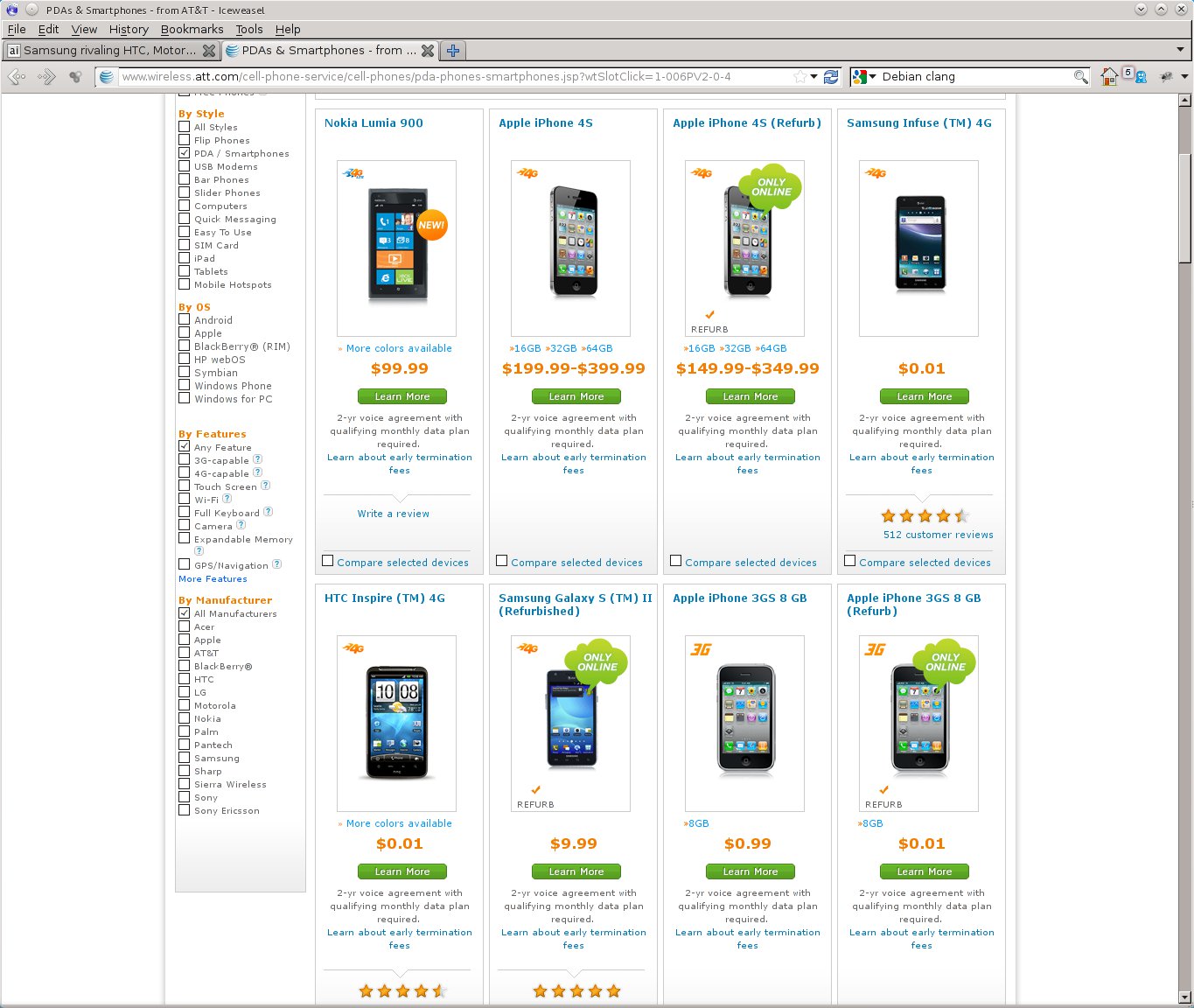Screen dimensions: 1194x1008
Task: Select the Samsung manufacturer checkbox
Action: 184,758
